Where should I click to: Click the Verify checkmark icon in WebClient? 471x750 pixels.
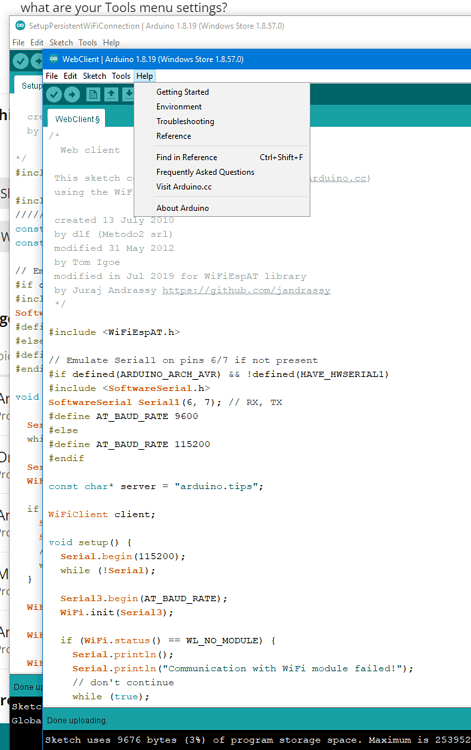[x=54, y=95]
